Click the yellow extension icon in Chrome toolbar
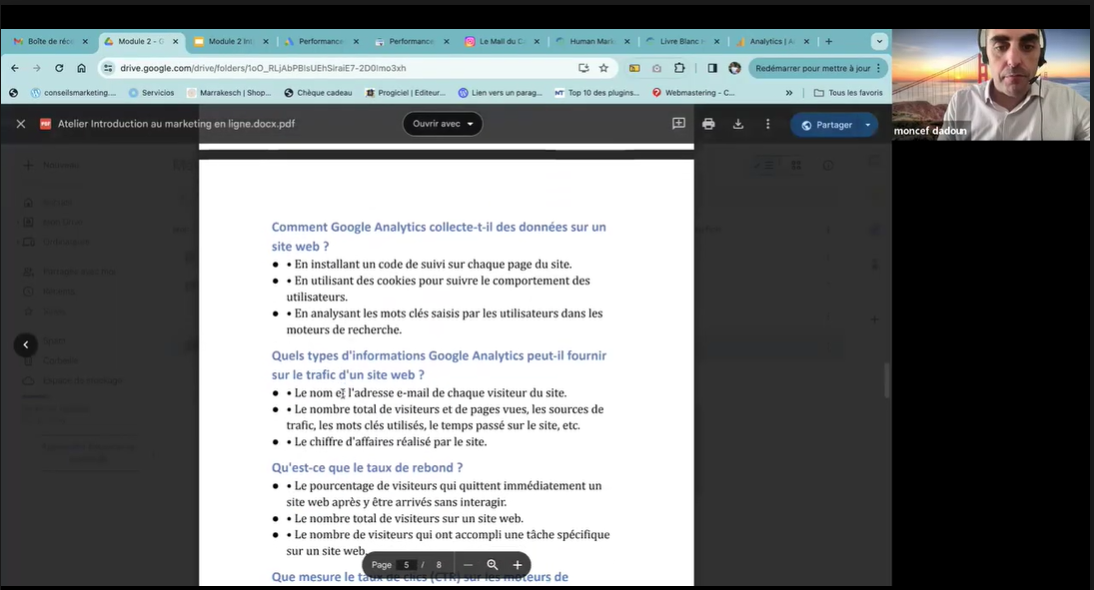1094x590 pixels. [x=634, y=68]
